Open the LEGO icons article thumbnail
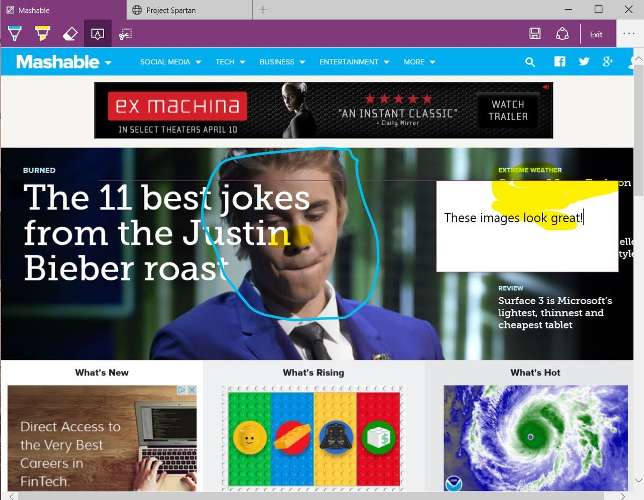The width and height of the screenshot is (644, 500). coord(313,438)
